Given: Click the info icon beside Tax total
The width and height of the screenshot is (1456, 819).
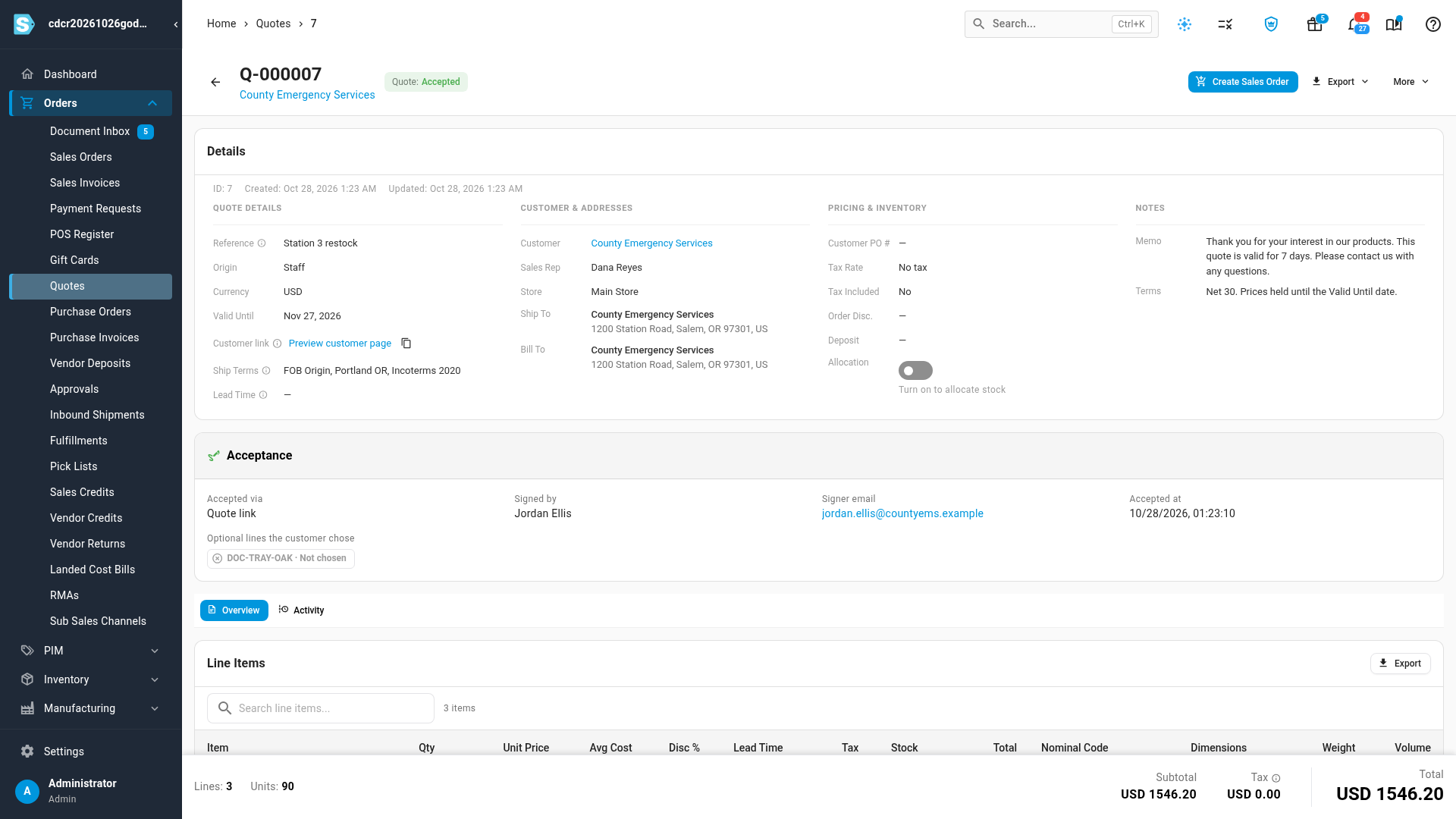Looking at the screenshot, I should 1276,778.
